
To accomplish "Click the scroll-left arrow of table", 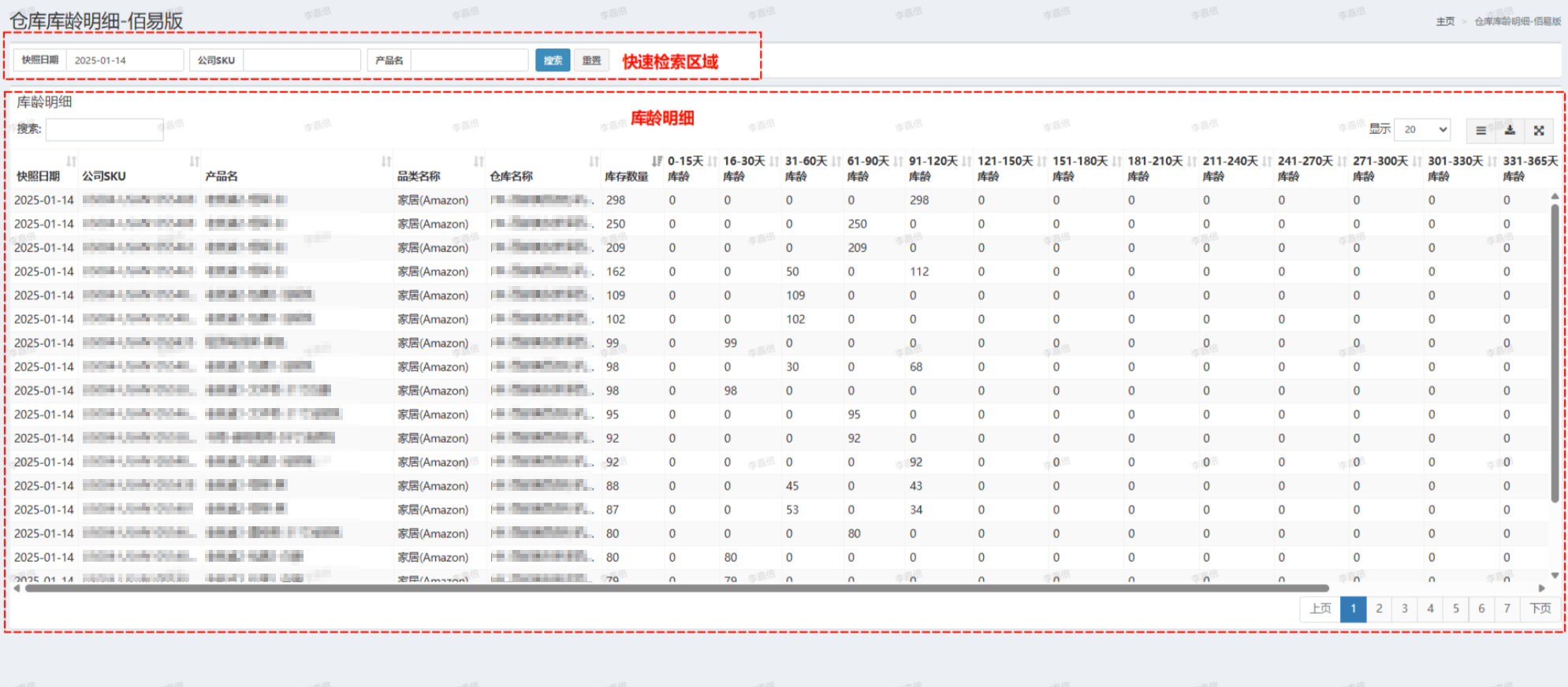I will point(17,588).
